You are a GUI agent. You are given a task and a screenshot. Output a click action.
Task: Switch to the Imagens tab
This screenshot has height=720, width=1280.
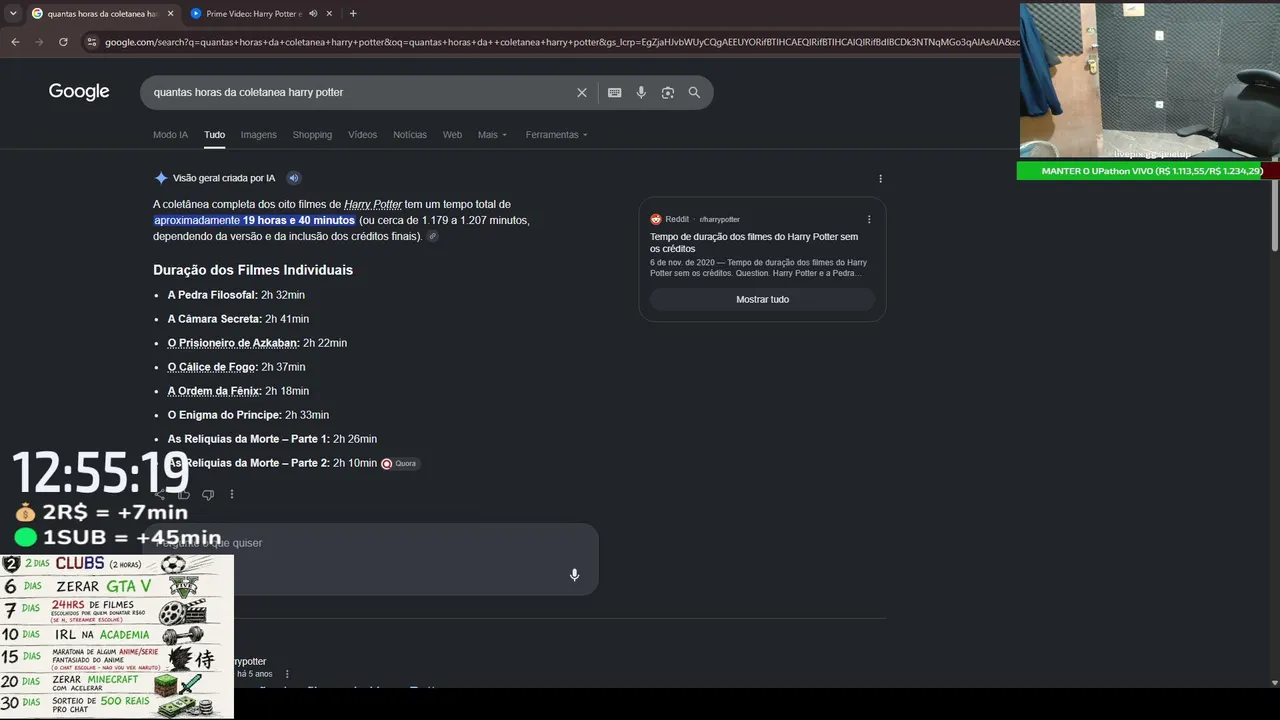(x=258, y=135)
